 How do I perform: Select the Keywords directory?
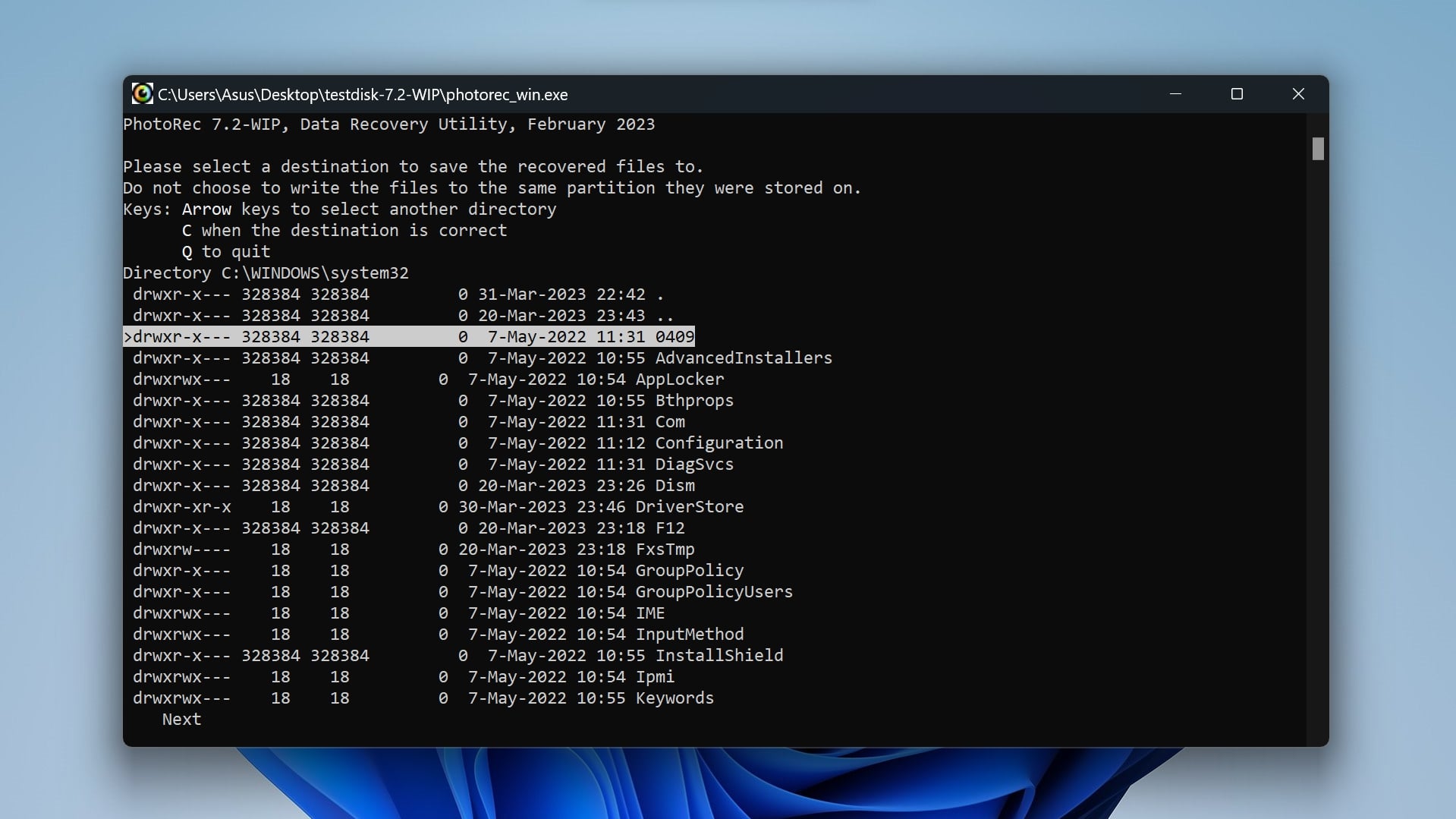(x=423, y=698)
